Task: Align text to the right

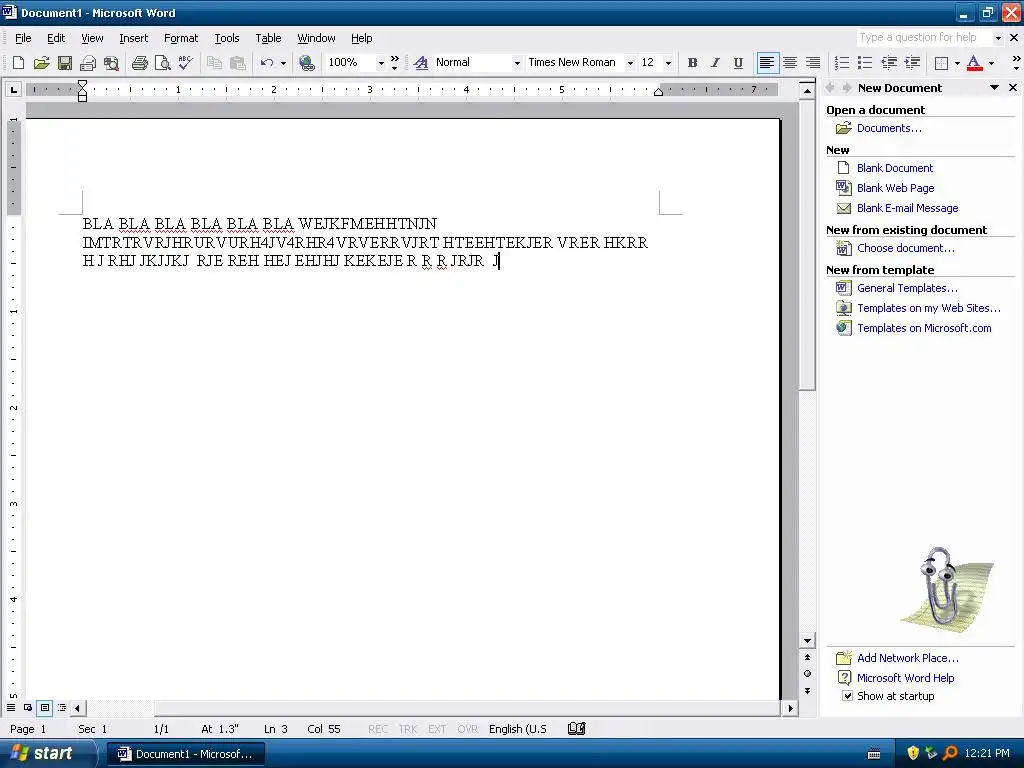Action: click(x=813, y=63)
